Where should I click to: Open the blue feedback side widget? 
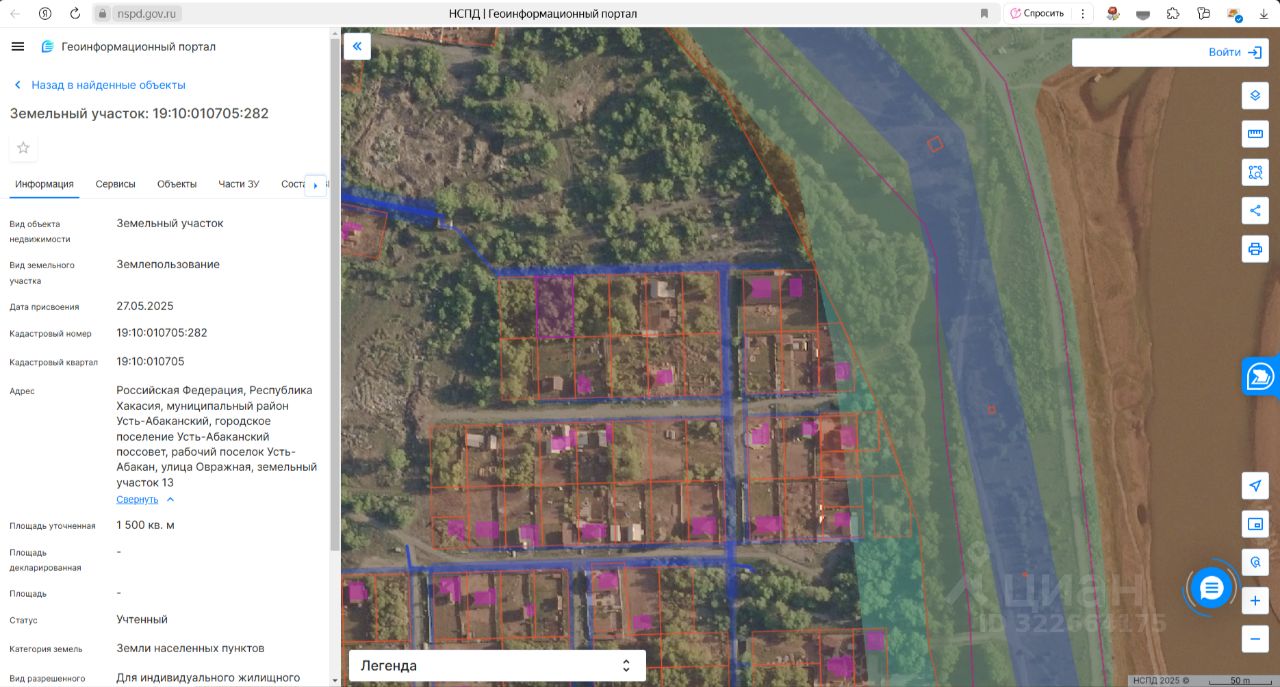[x=1261, y=377]
